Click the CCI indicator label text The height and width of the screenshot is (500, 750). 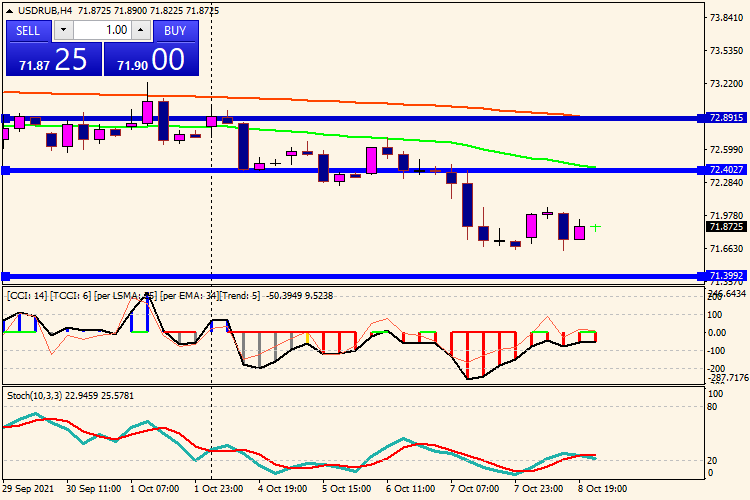click(x=170, y=296)
